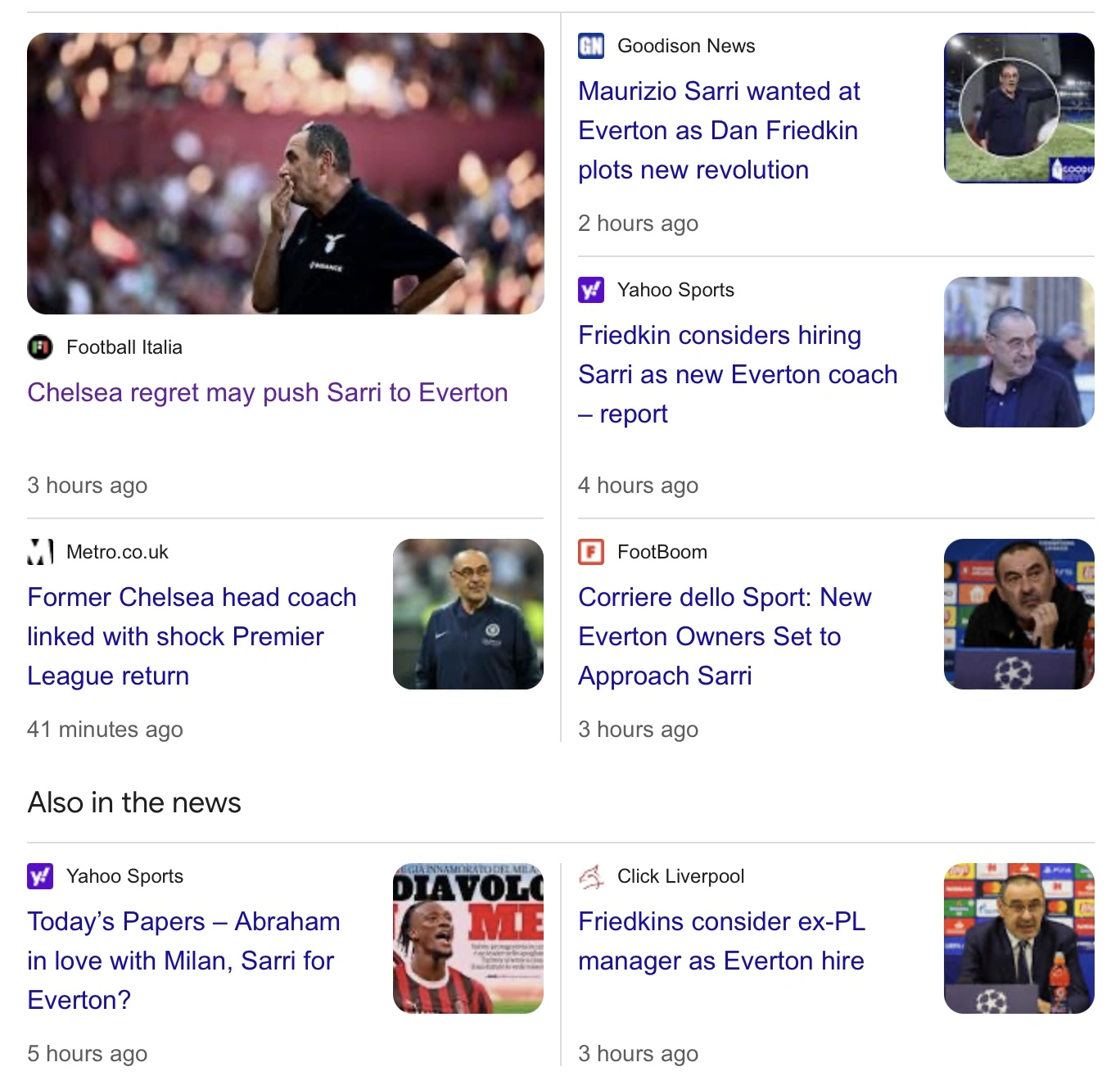Click the large Sarri photo from Football Italia
Screen dimensions: 1120x1076
point(286,174)
